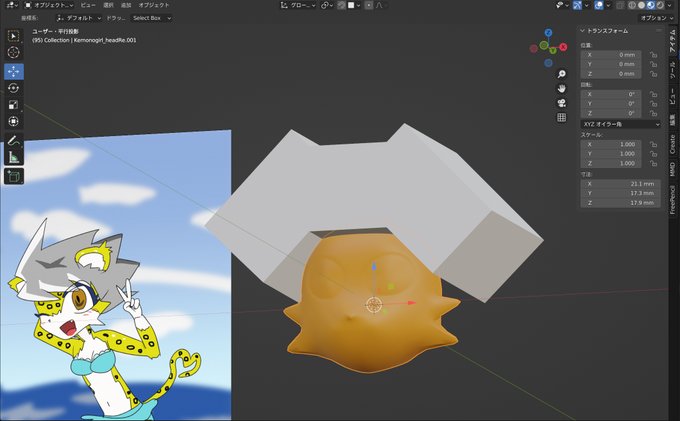This screenshot has height=421, width=680.
Task: Click the green Y axis on the gizmo
Action: click(x=553, y=51)
